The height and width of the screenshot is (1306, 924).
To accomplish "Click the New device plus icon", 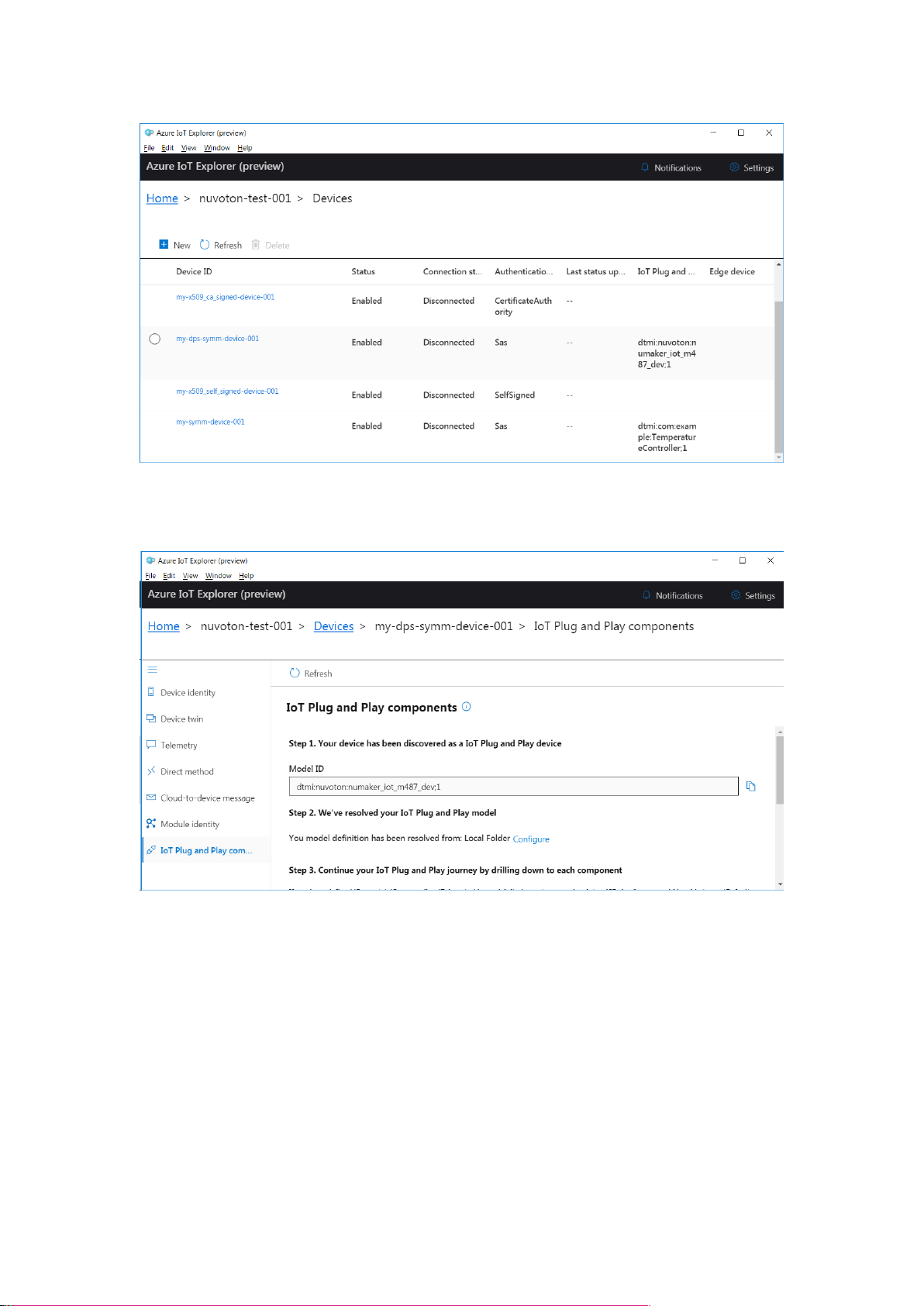I will pyautogui.click(x=164, y=244).
